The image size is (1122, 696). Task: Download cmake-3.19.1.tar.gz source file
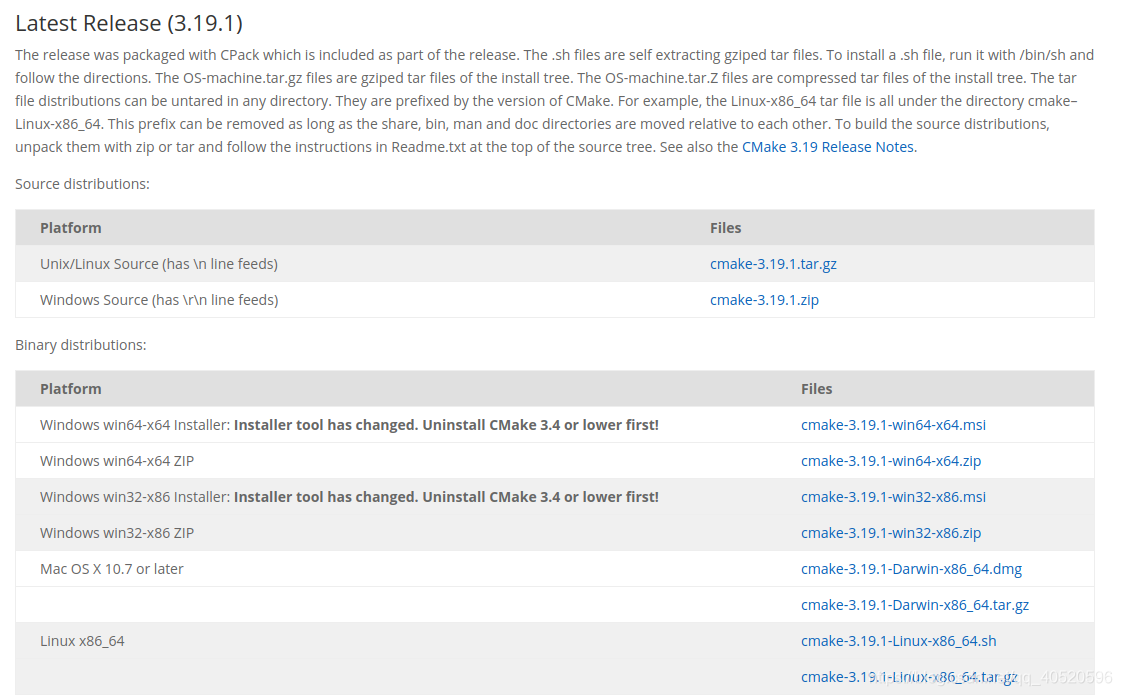point(773,264)
